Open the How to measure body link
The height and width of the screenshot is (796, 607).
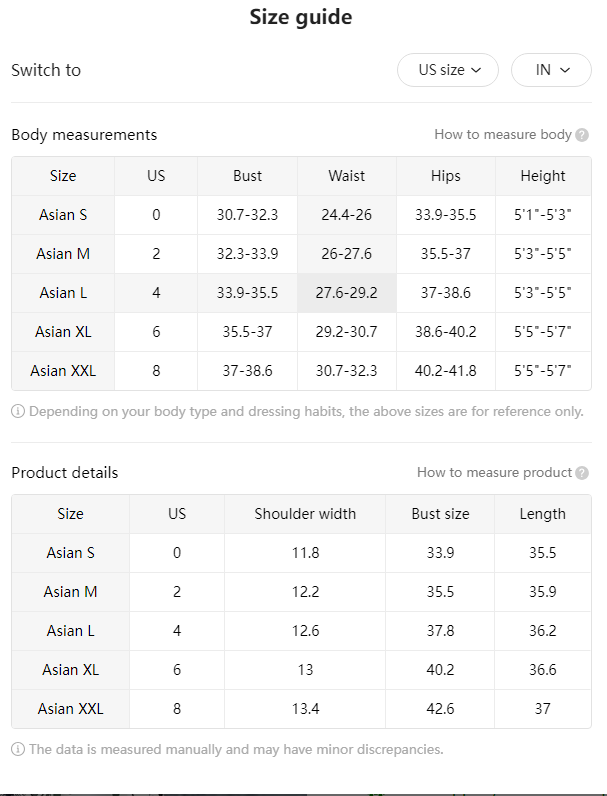(x=503, y=135)
